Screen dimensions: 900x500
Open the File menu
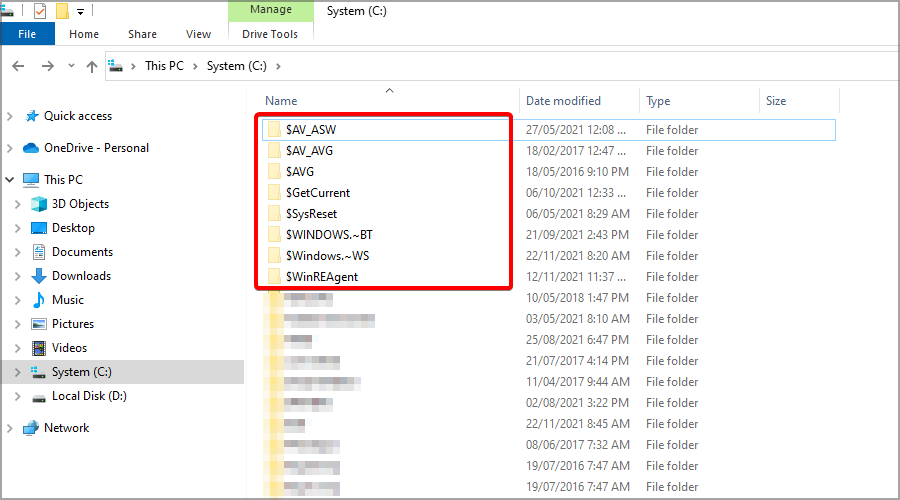point(27,34)
